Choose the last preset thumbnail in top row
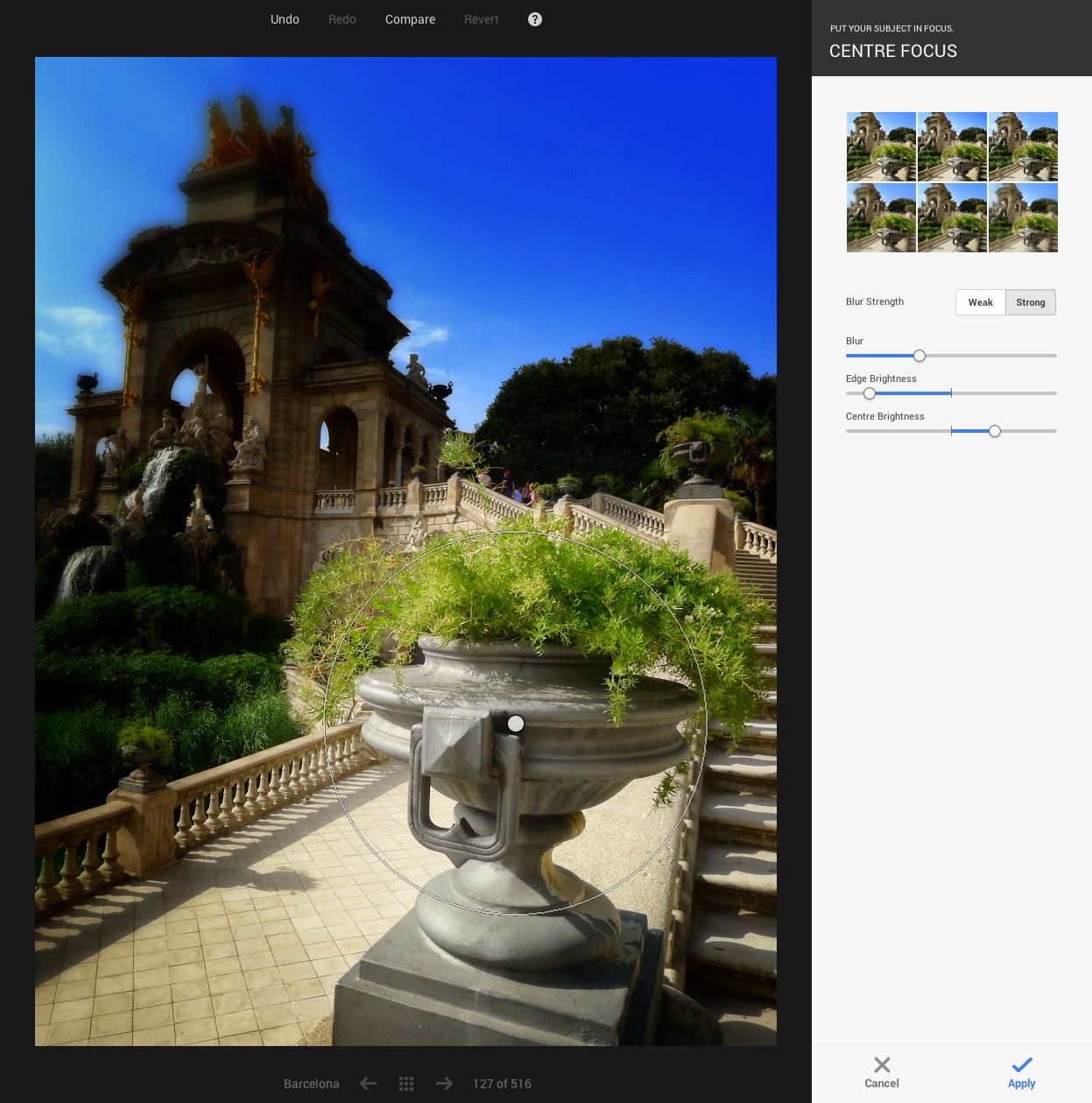The height and width of the screenshot is (1103, 1092). pos(1023,146)
